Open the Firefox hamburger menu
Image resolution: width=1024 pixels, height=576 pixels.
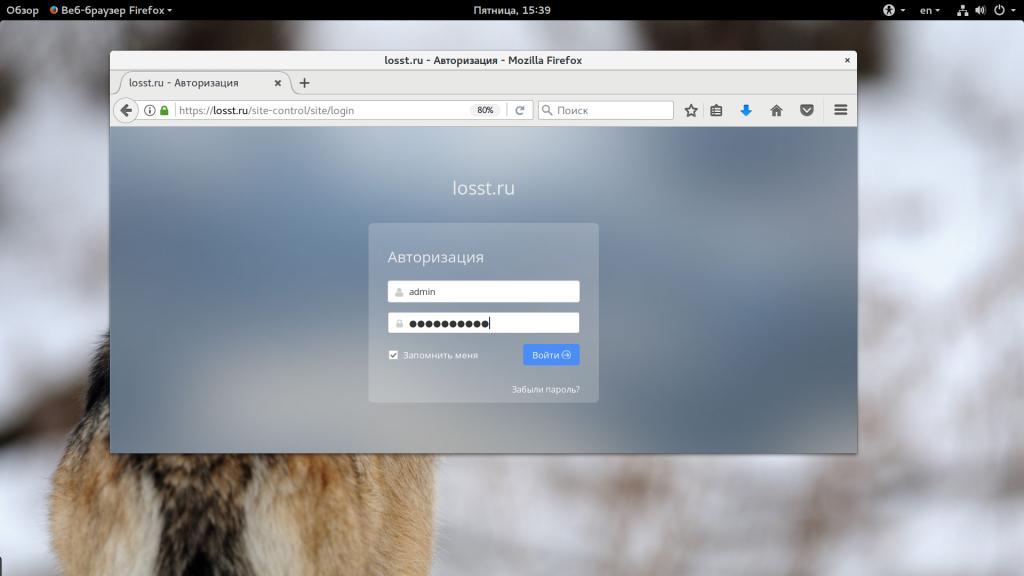pos(840,111)
